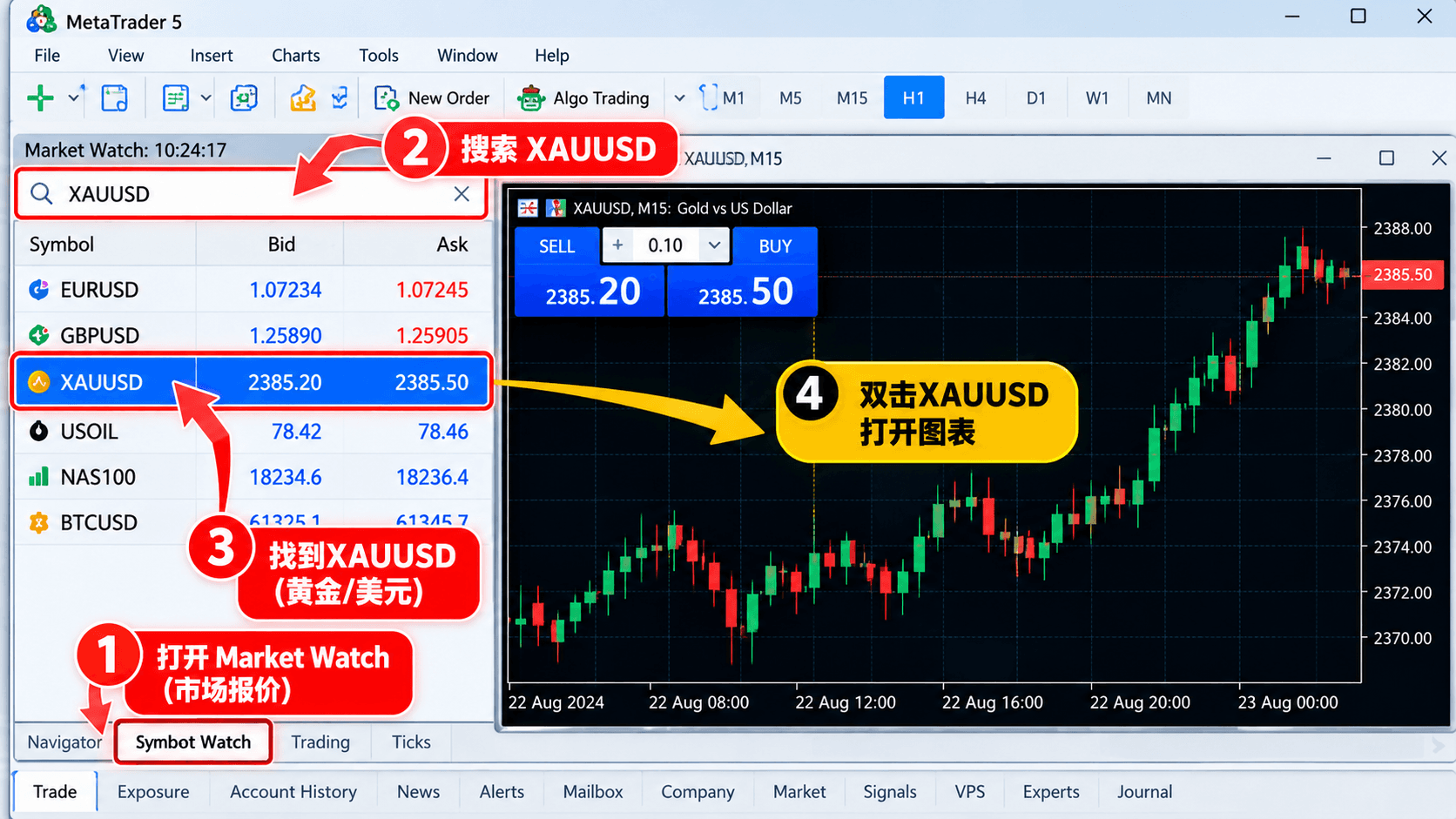The height and width of the screenshot is (819, 1456).
Task: Click the 2385.50 price label on chart scale
Action: 1402,275
